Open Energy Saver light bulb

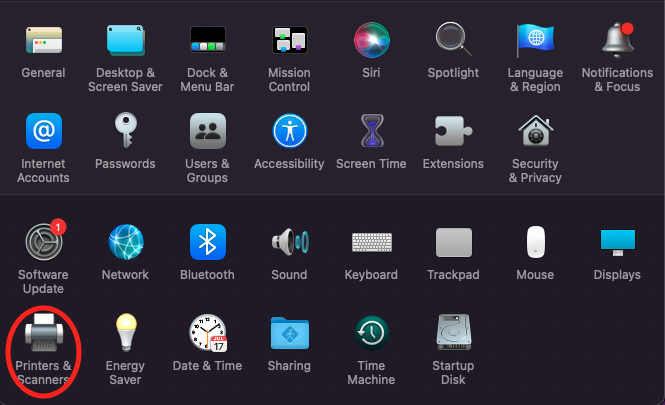click(x=126, y=332)
